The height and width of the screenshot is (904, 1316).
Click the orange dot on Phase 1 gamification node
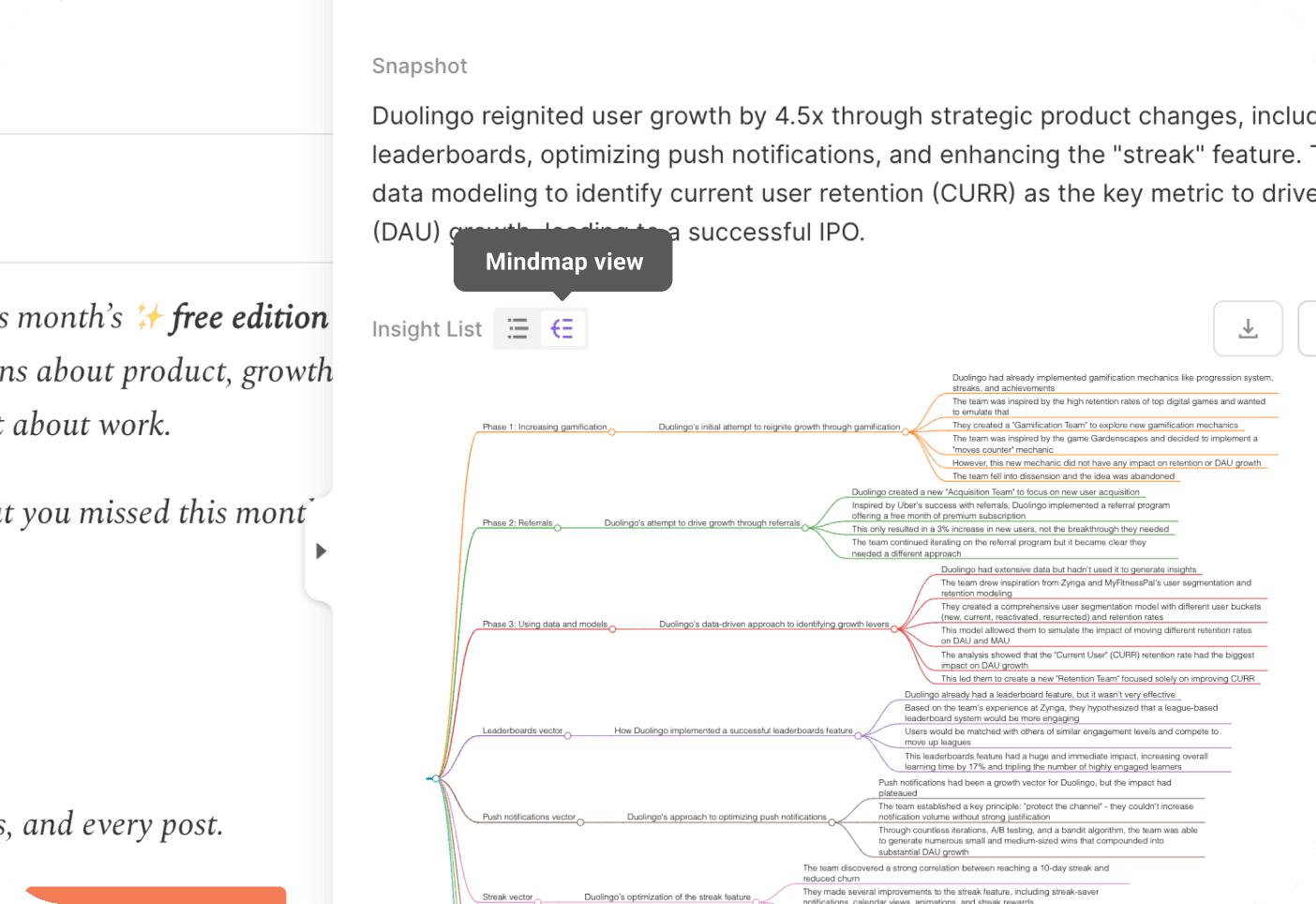tap(611, 431)
